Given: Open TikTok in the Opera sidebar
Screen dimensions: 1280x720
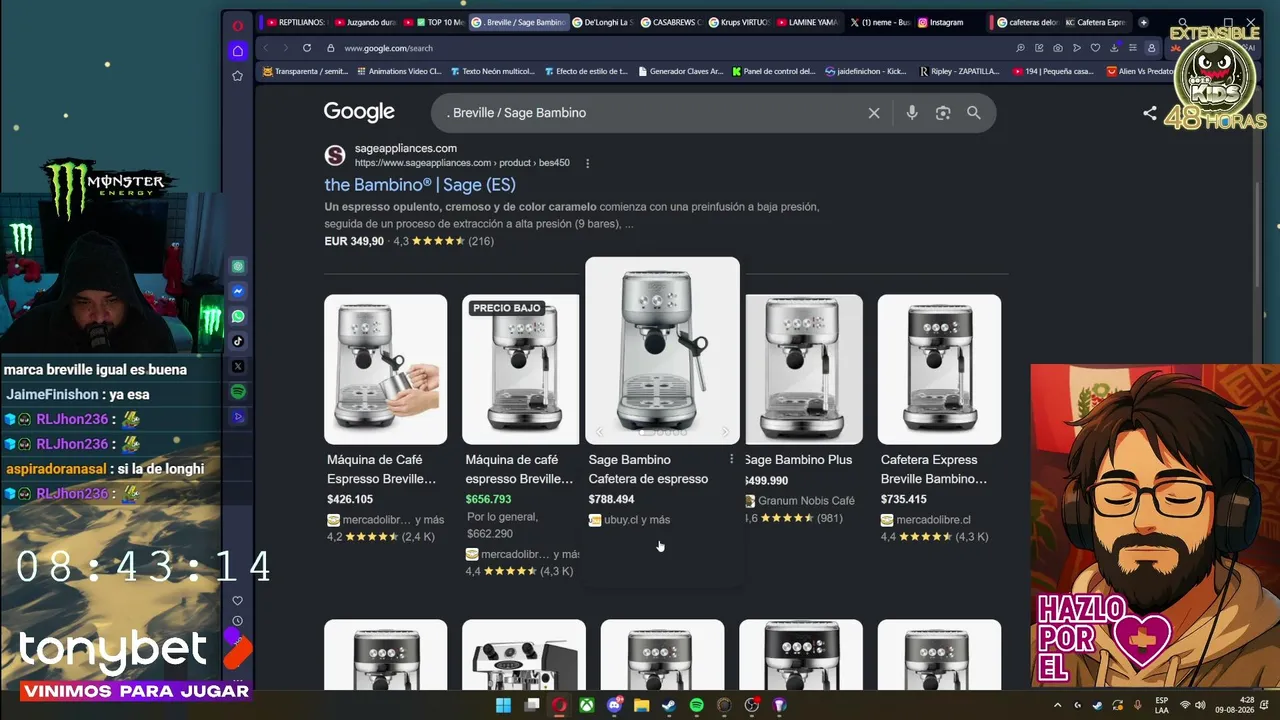Looking at the screenshot, I should (238, 341).
